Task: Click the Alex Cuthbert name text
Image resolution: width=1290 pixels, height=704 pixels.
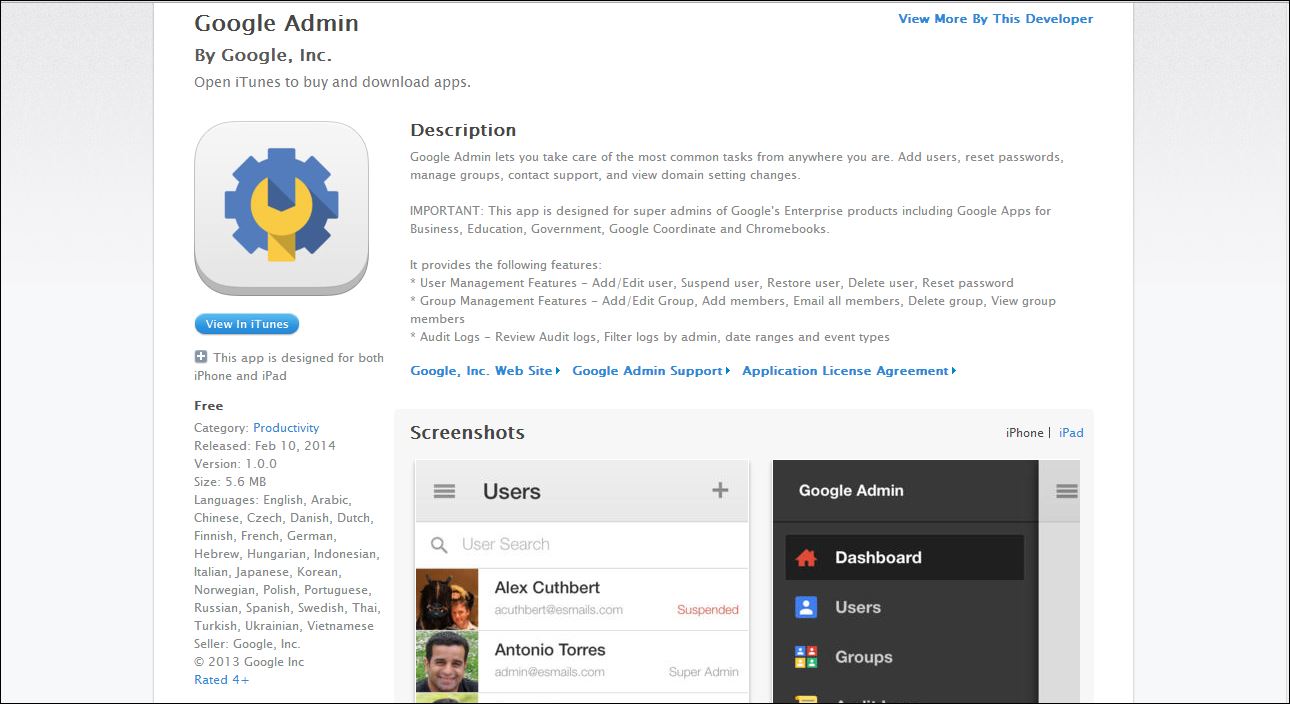Action: [x=547, y=588]
